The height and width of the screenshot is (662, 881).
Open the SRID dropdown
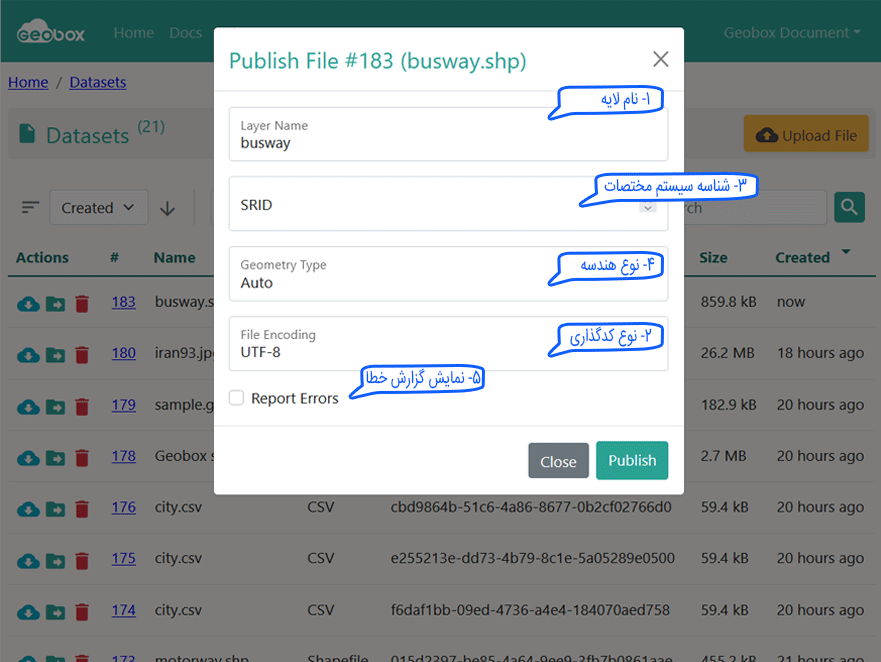click(x=447, y=205)
